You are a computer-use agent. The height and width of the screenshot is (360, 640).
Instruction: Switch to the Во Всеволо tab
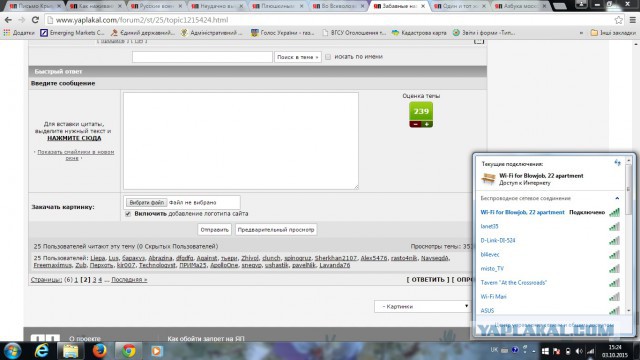338,6
